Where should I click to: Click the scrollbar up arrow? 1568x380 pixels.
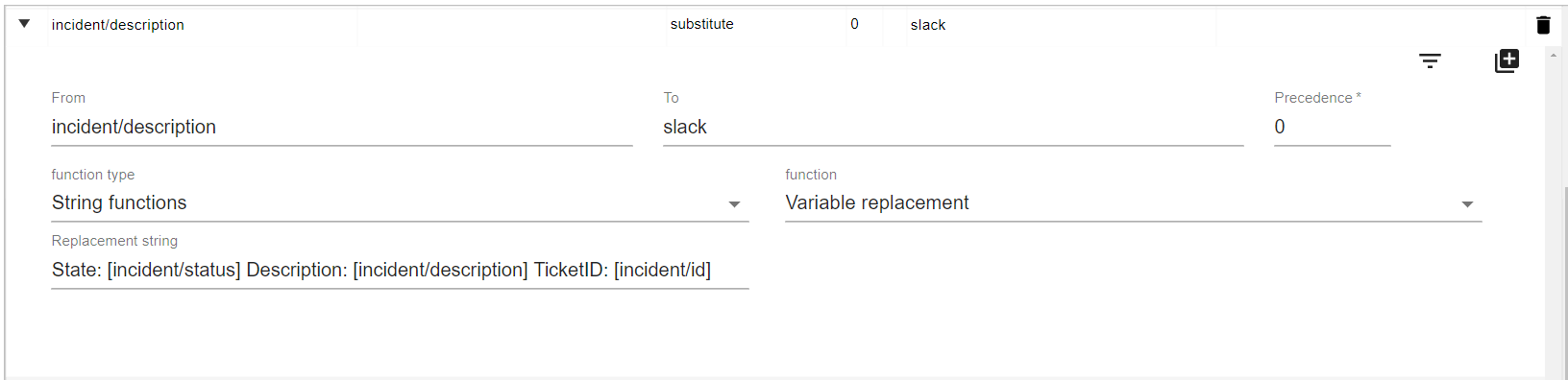(1554, 56)
